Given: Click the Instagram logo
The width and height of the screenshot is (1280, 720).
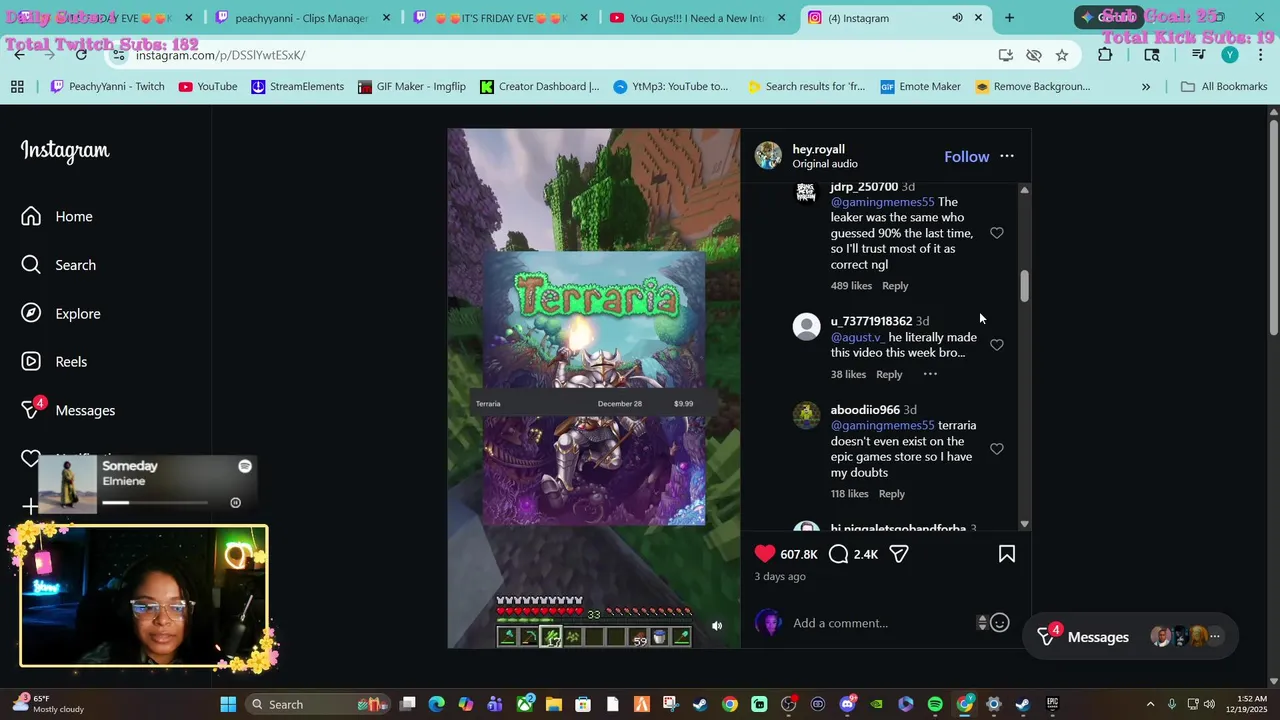Looking at the screenshot, I should coord(65,151).
